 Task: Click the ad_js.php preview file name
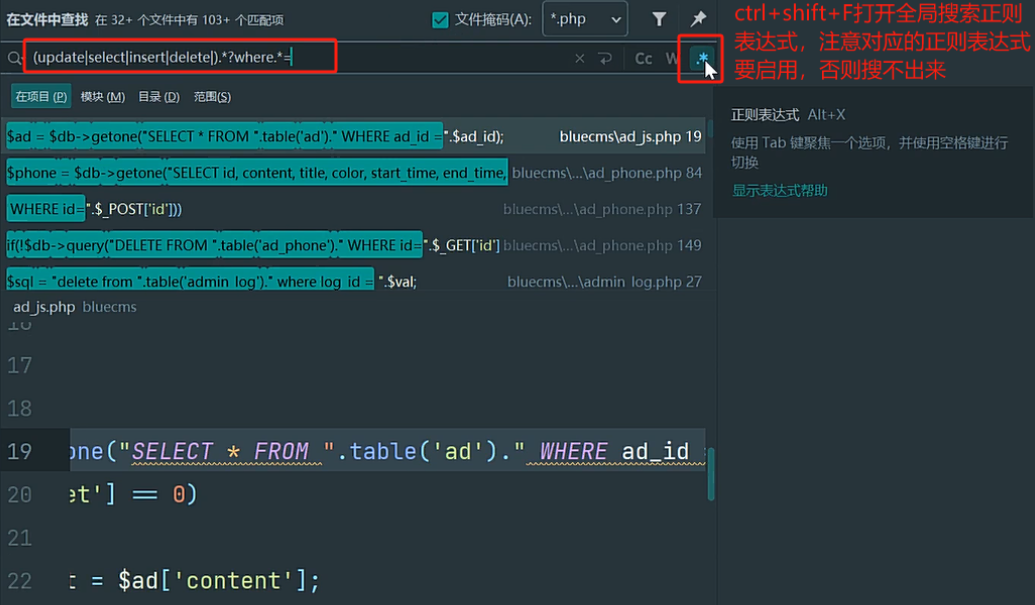pos(44,307)
